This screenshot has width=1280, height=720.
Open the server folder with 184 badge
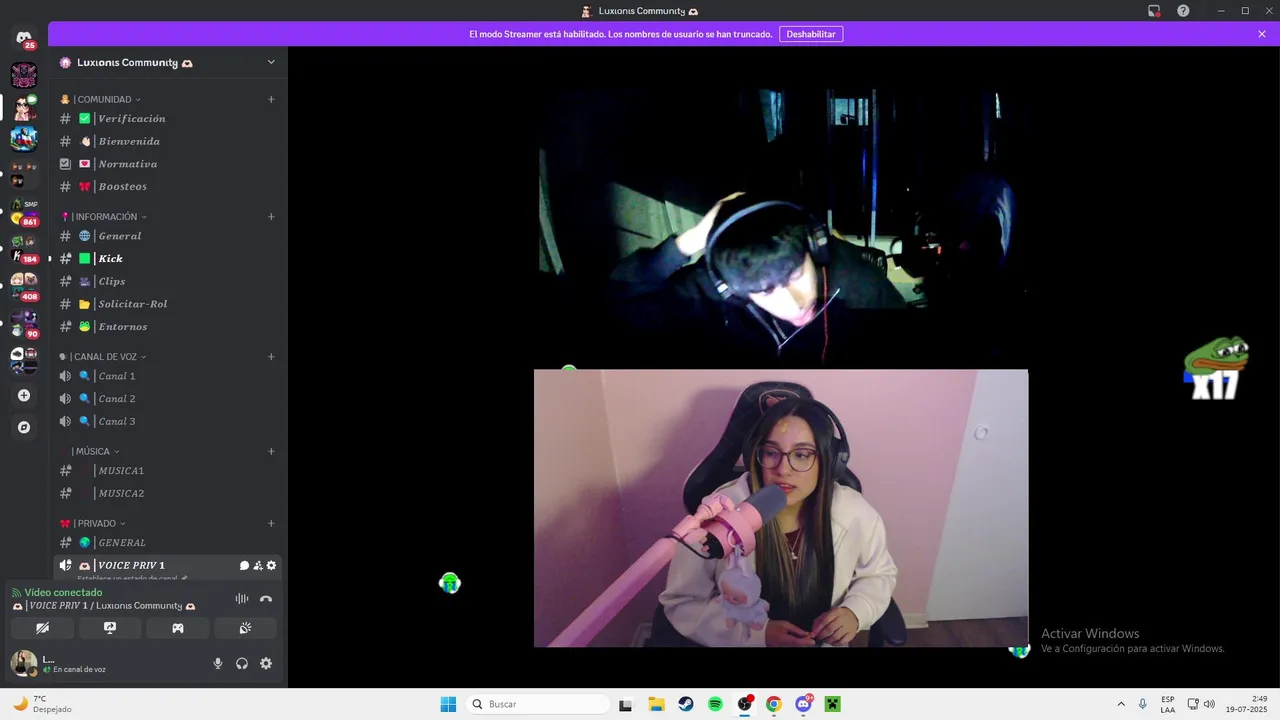point(24,249)
